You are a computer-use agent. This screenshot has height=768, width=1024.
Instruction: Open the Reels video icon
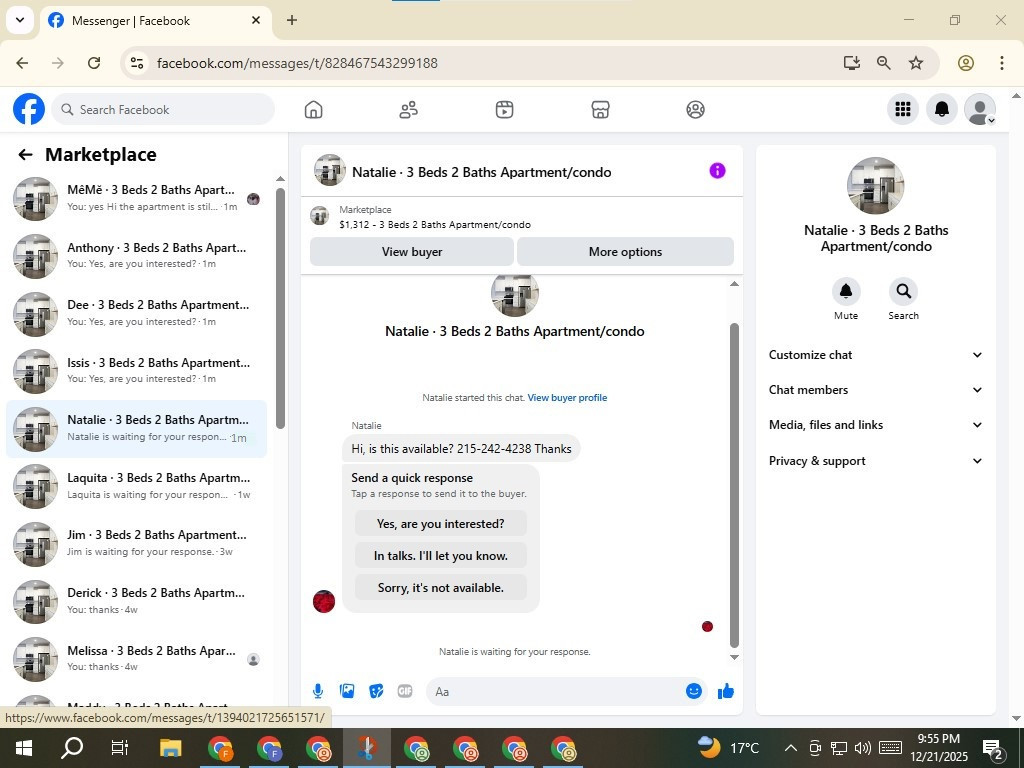pyautogui.click(x=504, y=110)
